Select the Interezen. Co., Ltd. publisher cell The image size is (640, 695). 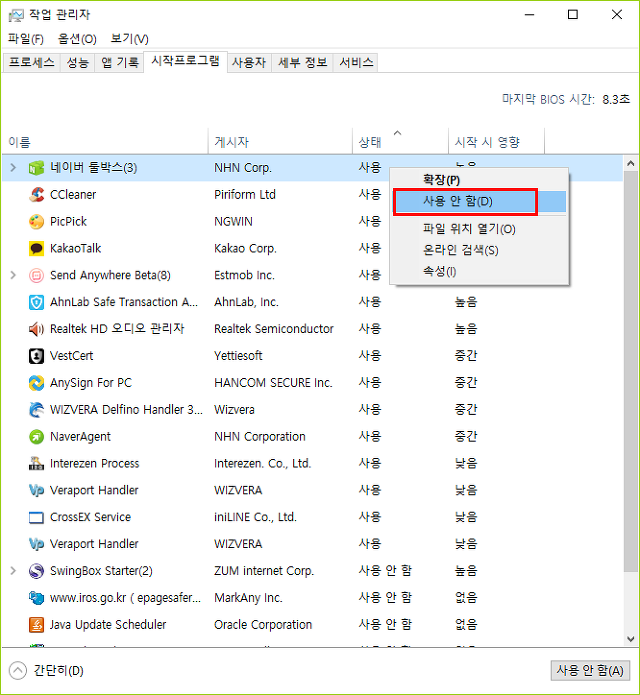point(262,464)
